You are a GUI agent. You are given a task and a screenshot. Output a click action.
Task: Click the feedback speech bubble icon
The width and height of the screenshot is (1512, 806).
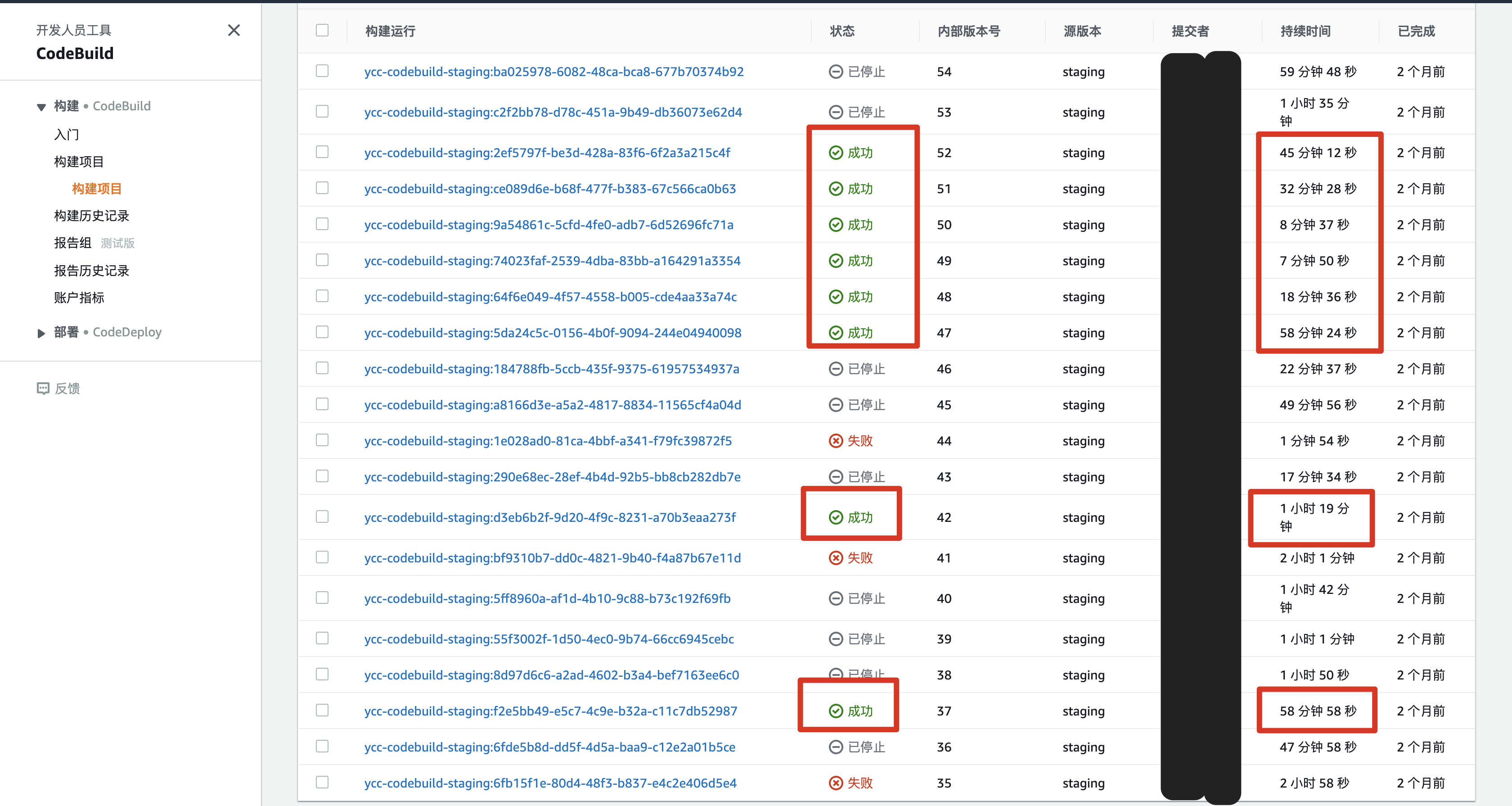click(43, 388)
